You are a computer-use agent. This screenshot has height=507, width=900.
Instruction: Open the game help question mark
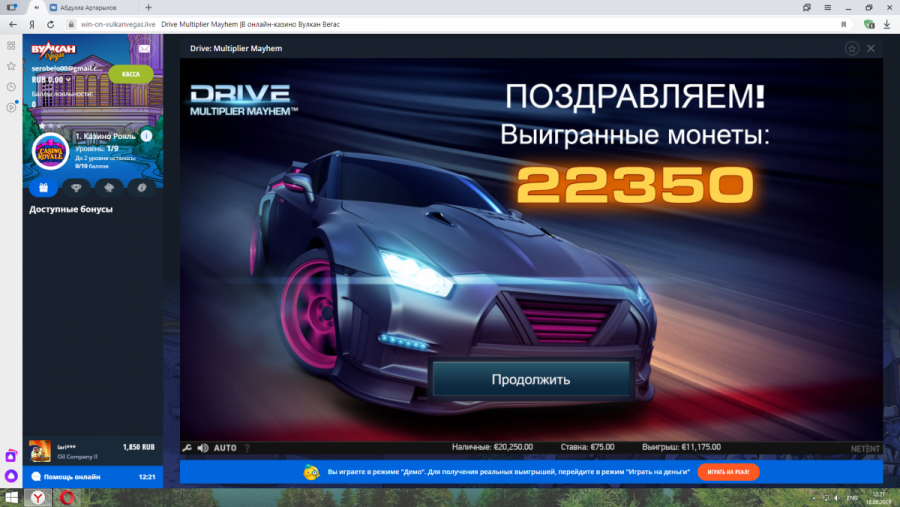point(247,448)
